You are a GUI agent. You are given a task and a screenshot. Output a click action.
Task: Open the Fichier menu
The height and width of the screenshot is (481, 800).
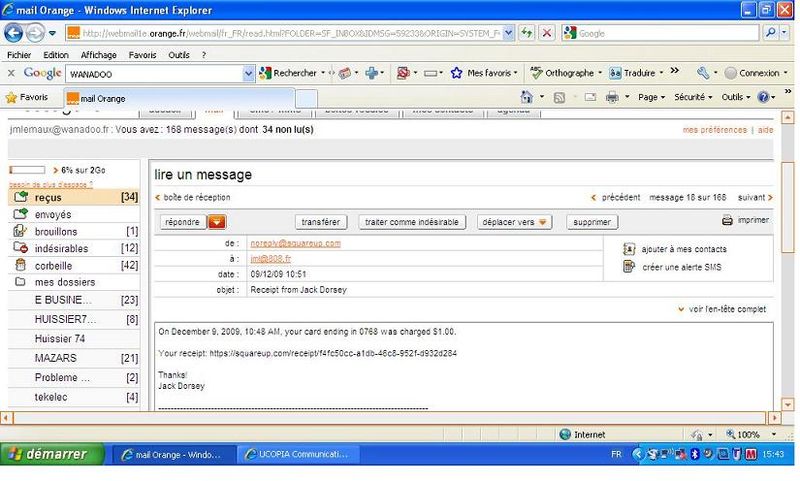coord(19,55)
